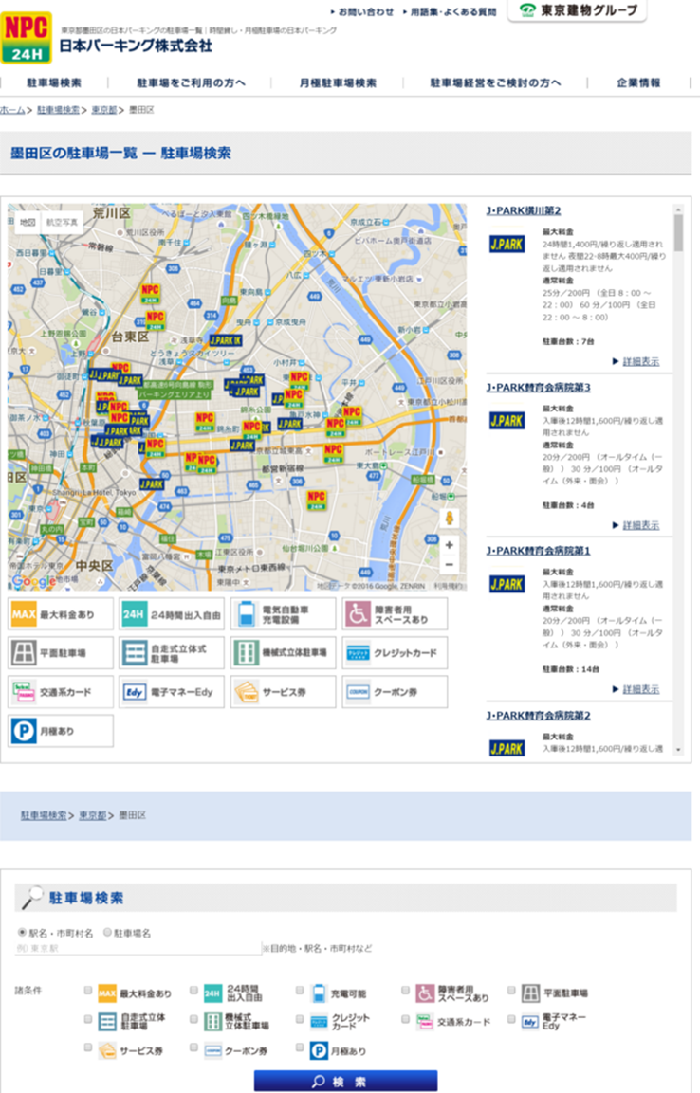Click the station name search input field
The height and width of the screenshot is (1093, 700).
[138, 948]
